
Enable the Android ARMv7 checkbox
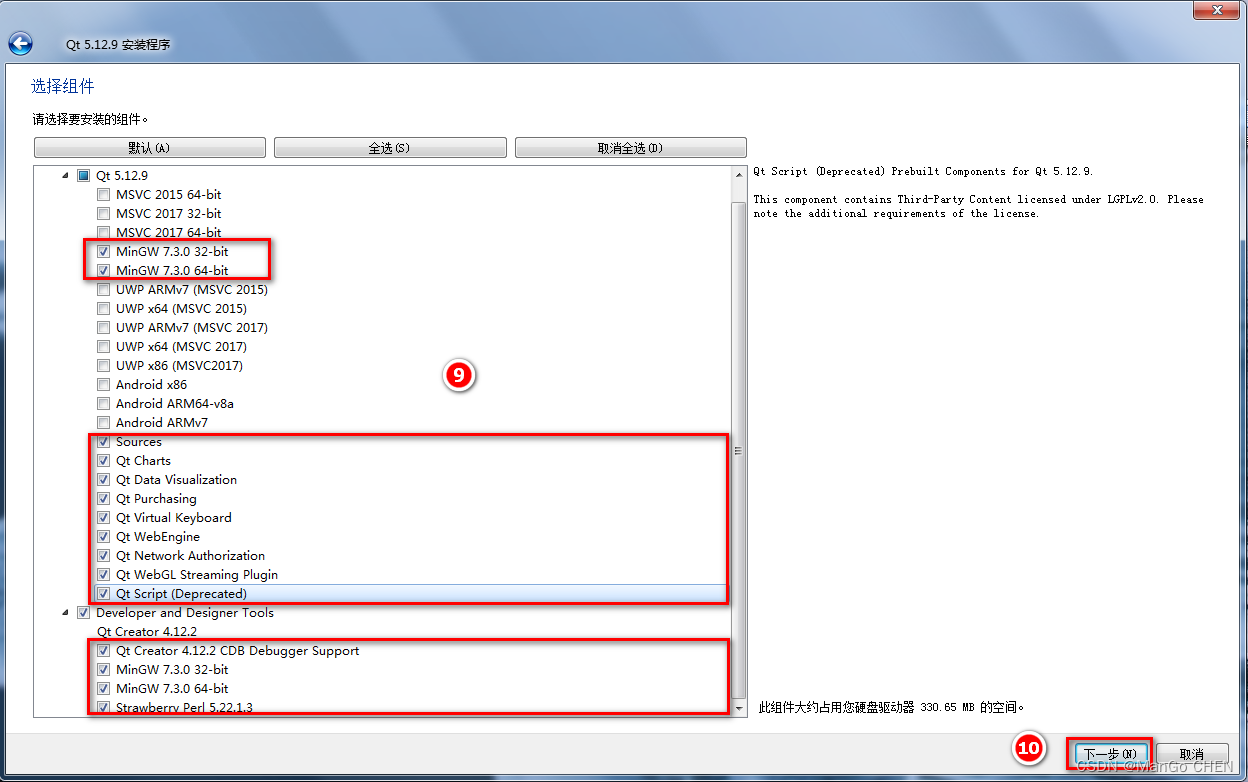(x=104, y=422)
